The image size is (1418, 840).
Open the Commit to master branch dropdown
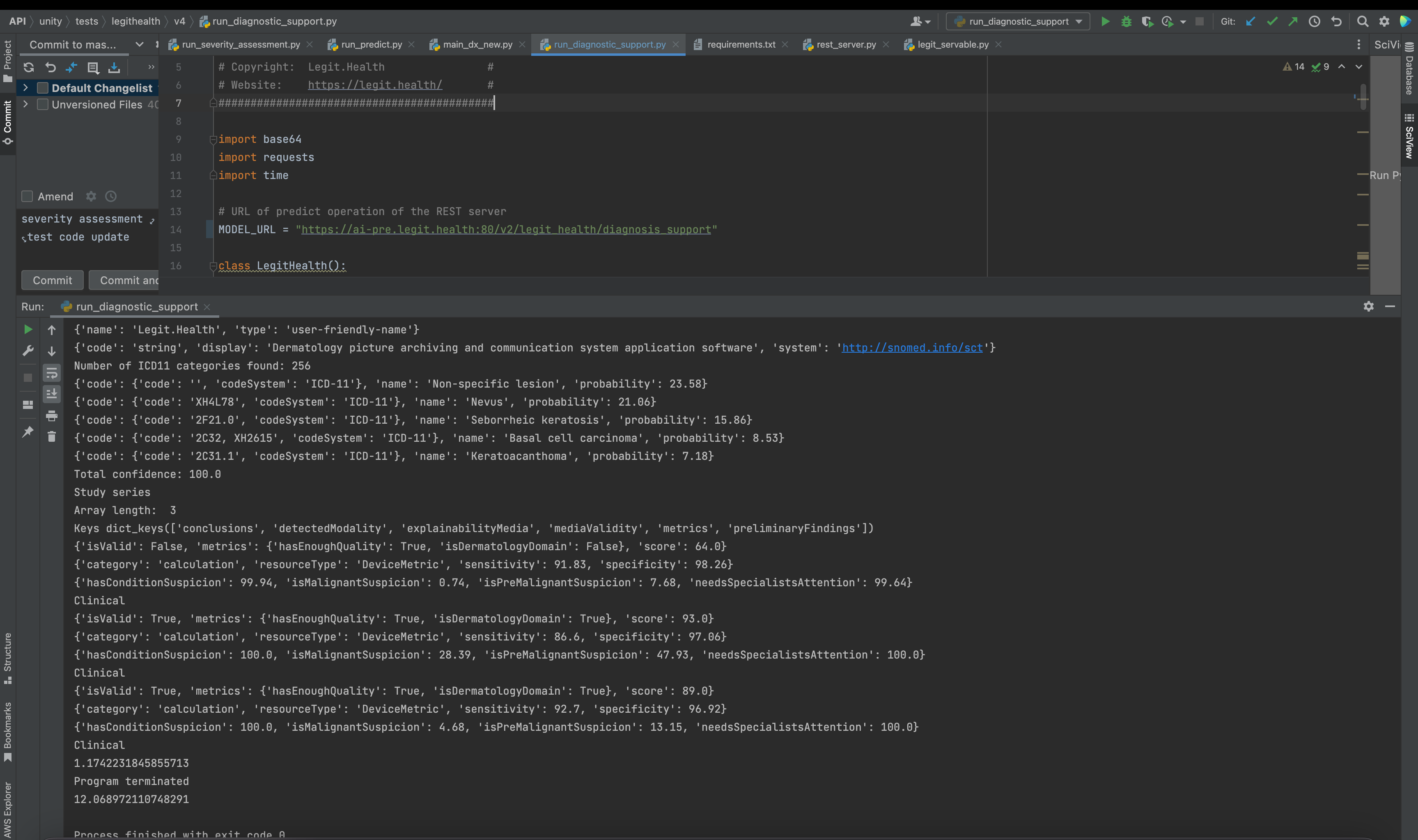139,45
